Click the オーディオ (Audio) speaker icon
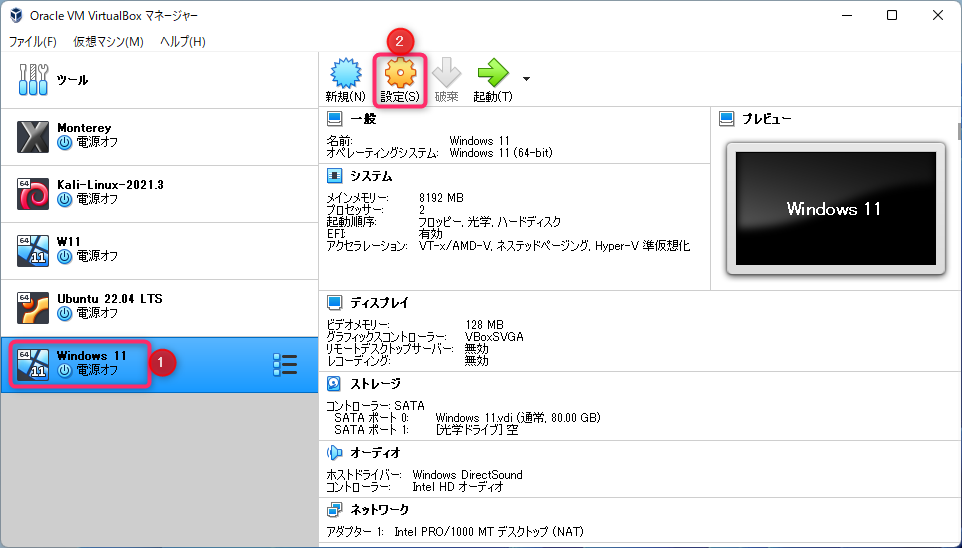Screen dimensions: 962x548 click(334, 453)
